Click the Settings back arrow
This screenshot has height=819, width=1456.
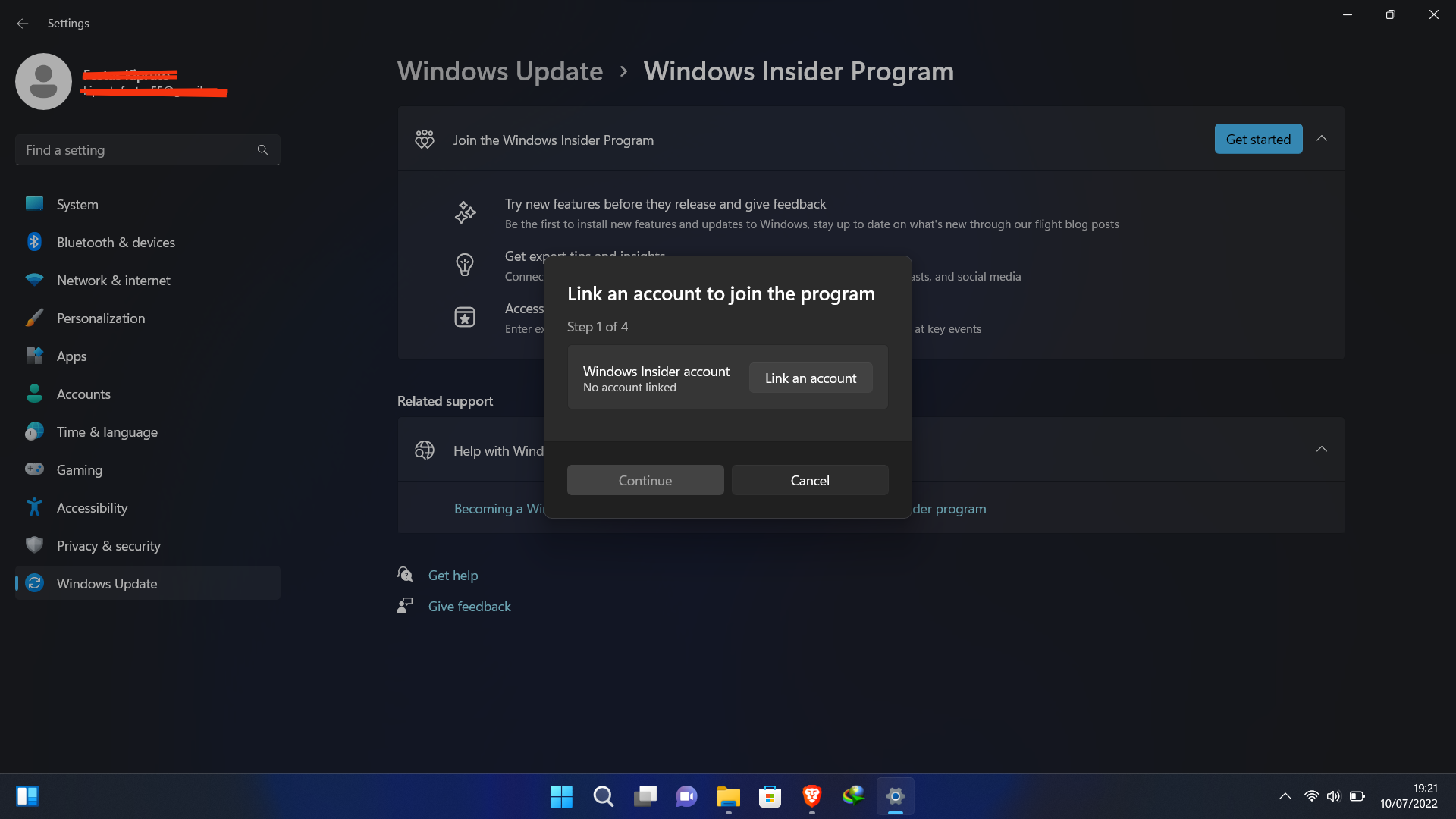pos(23,24)
